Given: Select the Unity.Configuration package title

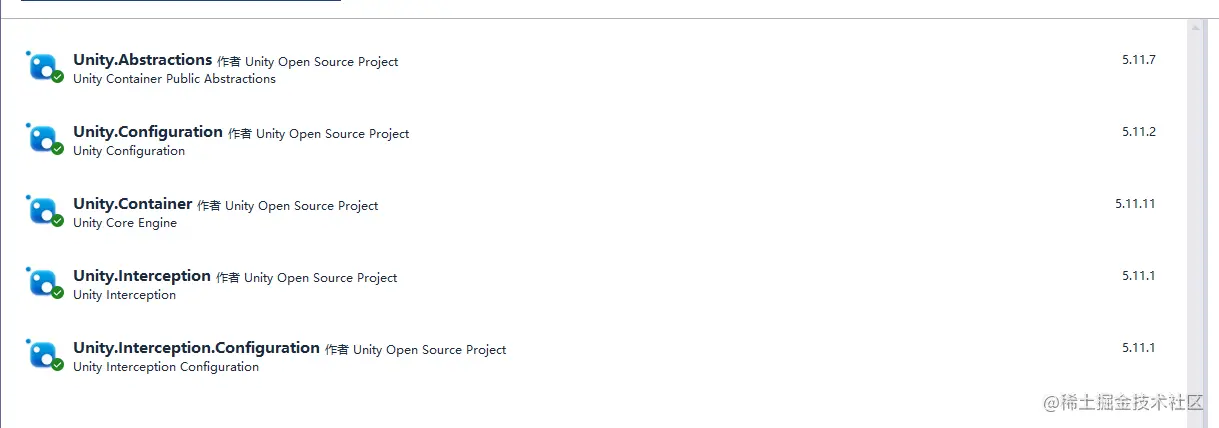Looking at the screenshot, I should 148,132.
